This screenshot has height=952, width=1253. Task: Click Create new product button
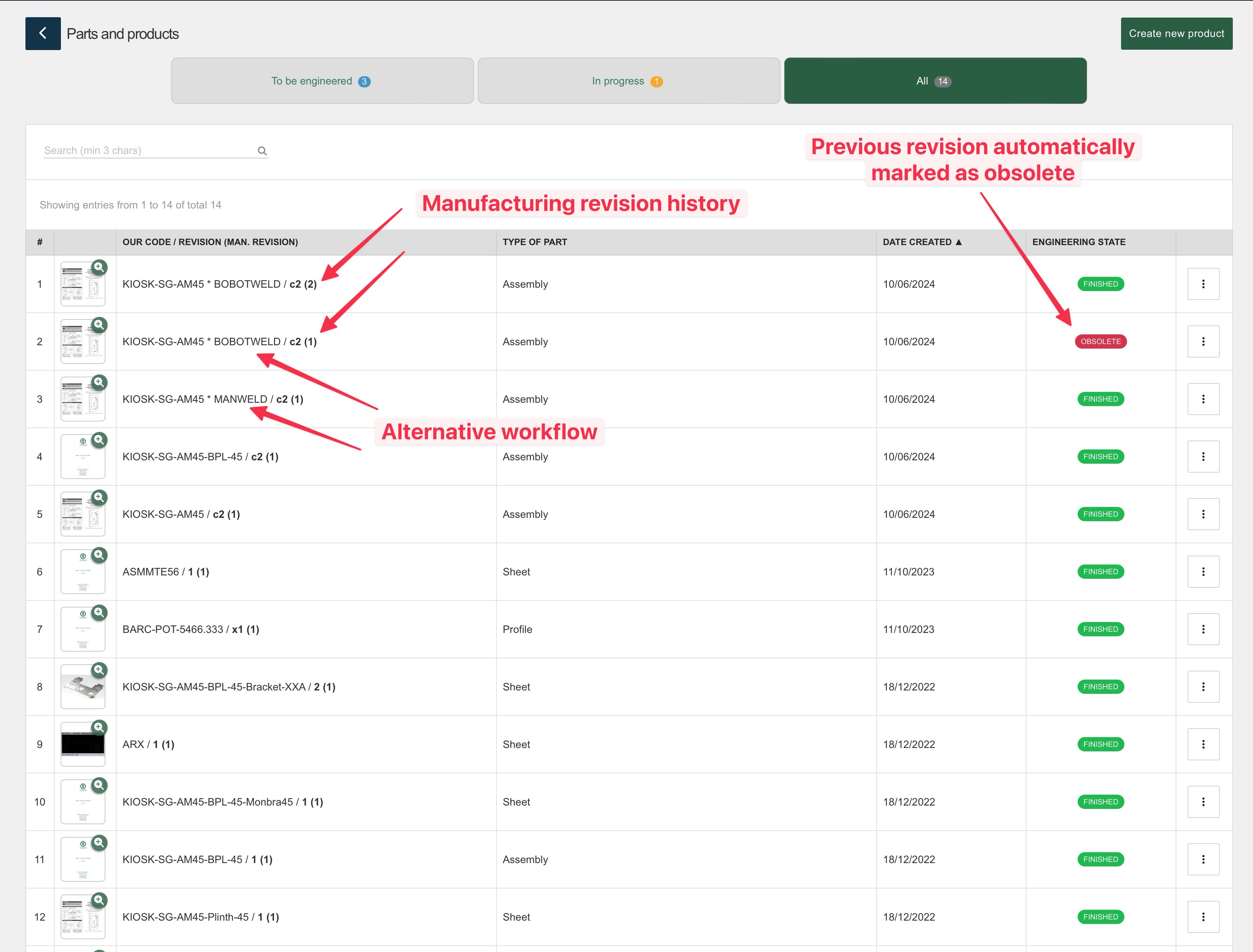click(x=1176, y=33)
